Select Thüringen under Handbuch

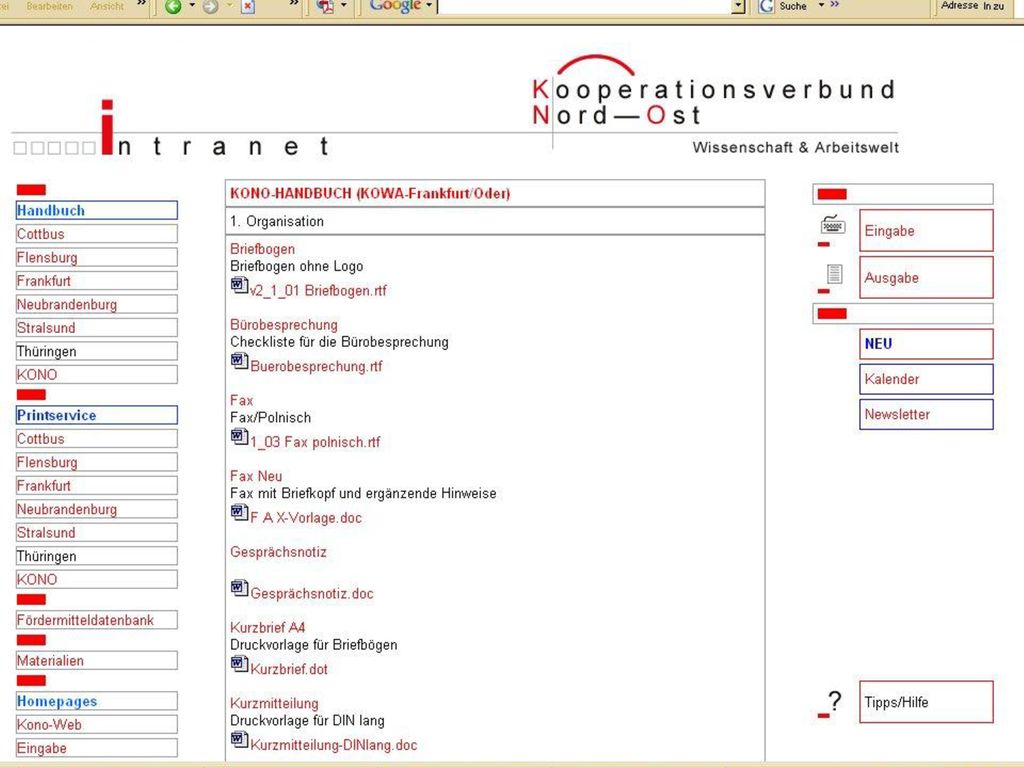click(x=97, y=351)
